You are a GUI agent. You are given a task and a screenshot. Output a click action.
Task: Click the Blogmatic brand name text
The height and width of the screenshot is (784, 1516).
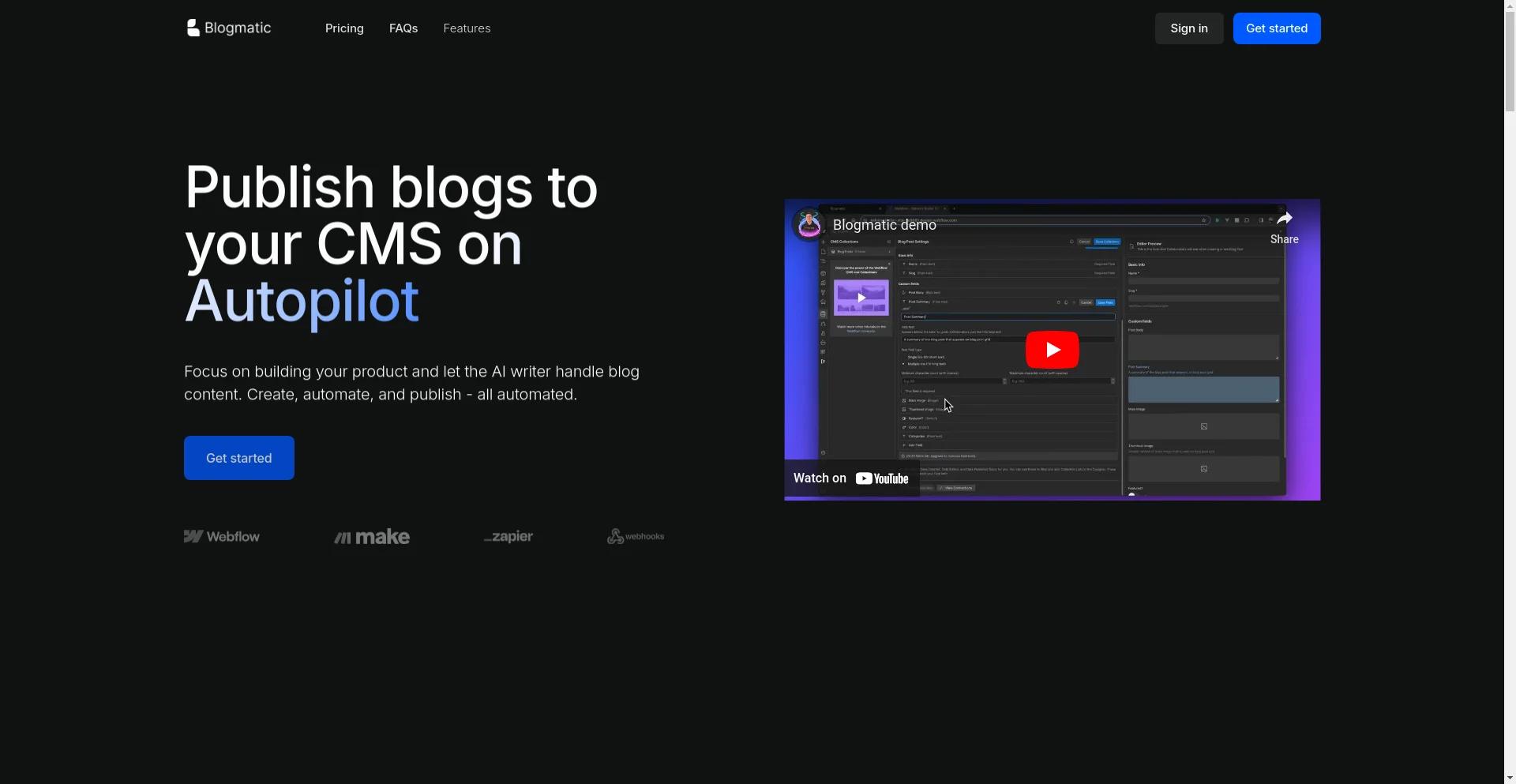(238, 28)
